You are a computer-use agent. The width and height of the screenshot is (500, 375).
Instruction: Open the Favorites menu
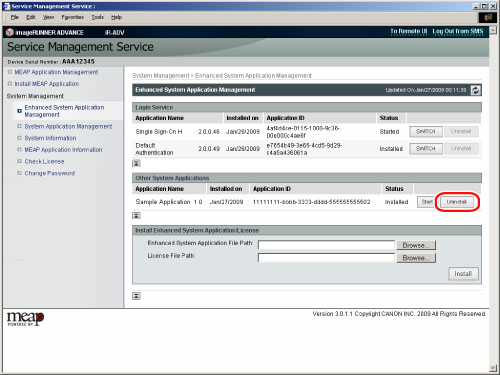[72, 17]
